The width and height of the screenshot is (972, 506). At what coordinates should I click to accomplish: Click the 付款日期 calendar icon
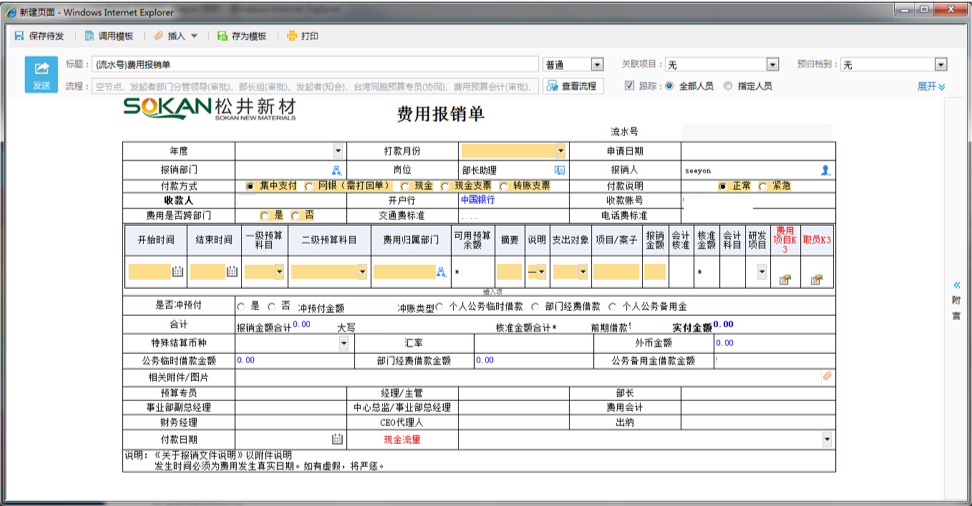click(x=337, y=439)
